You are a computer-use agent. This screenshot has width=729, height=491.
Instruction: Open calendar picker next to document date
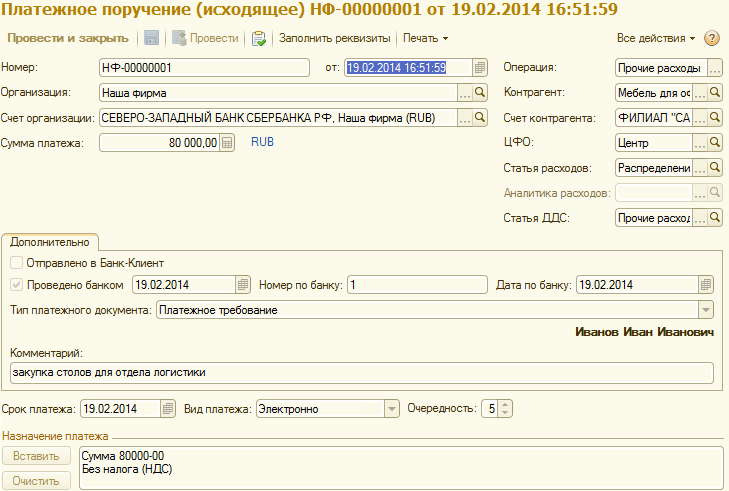[480, 68]
